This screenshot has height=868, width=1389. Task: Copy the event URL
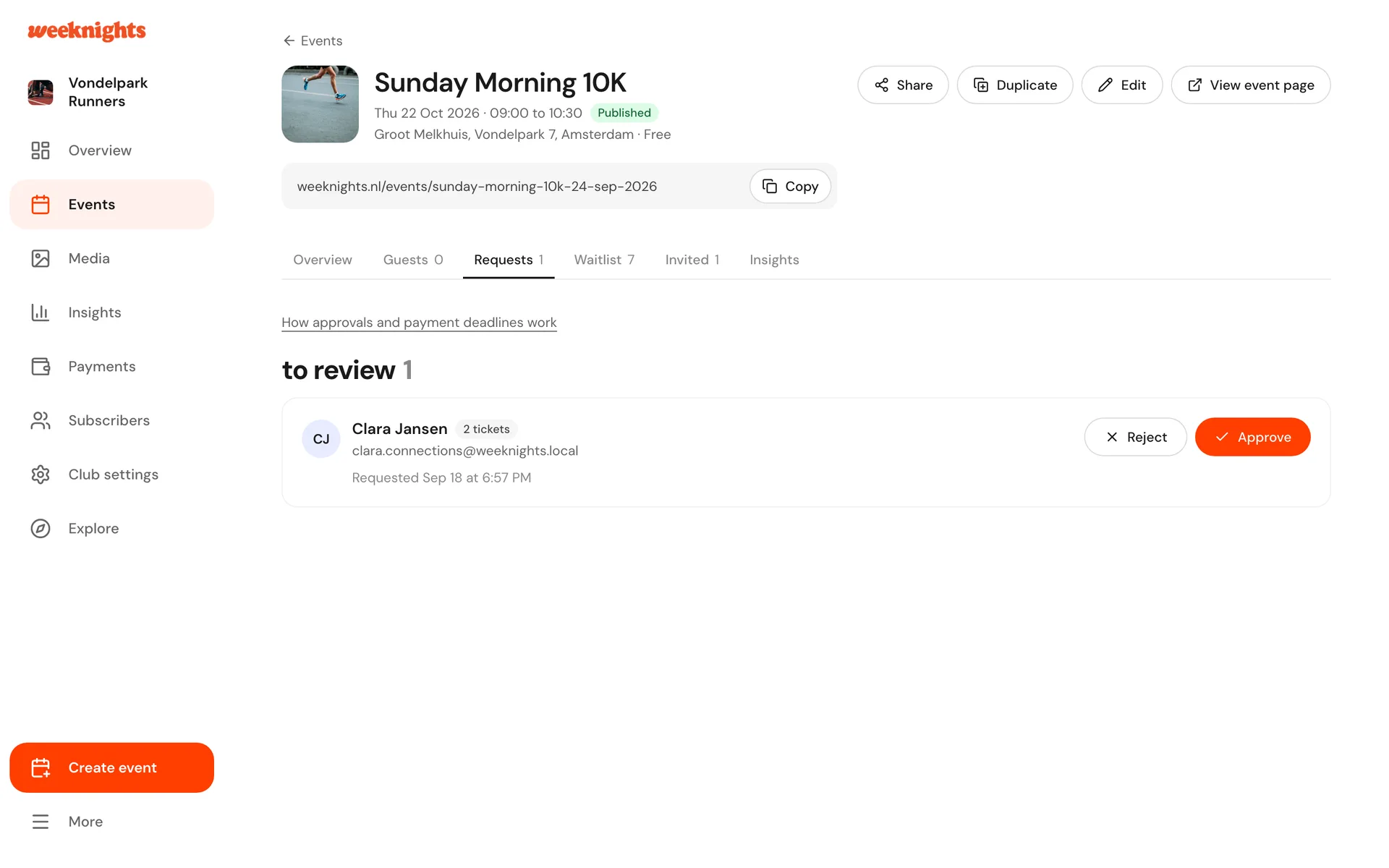pos(790,187)
